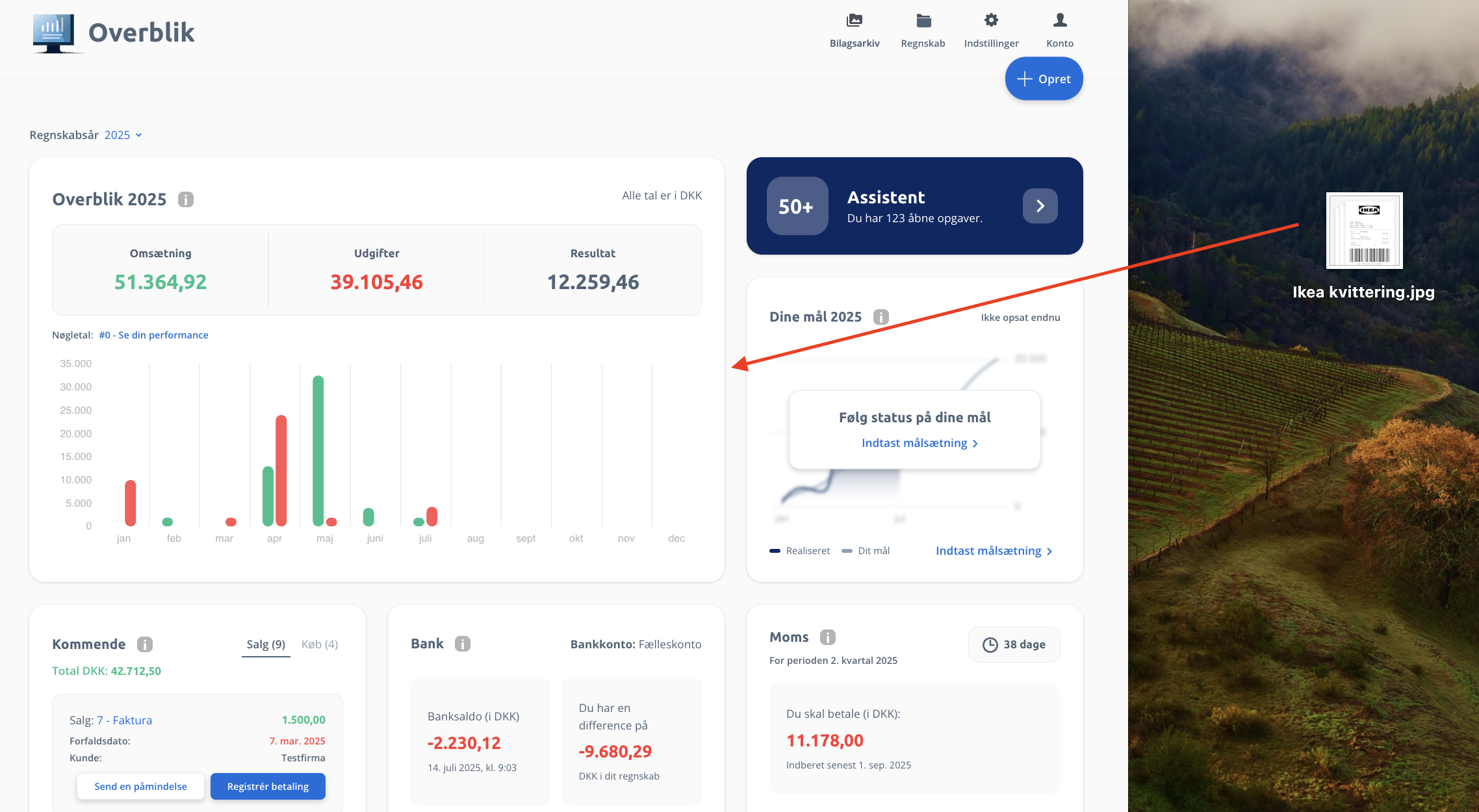Click 'Du har 123 åbne opgaver' text
1479x812 pixels.
point(915,218)
